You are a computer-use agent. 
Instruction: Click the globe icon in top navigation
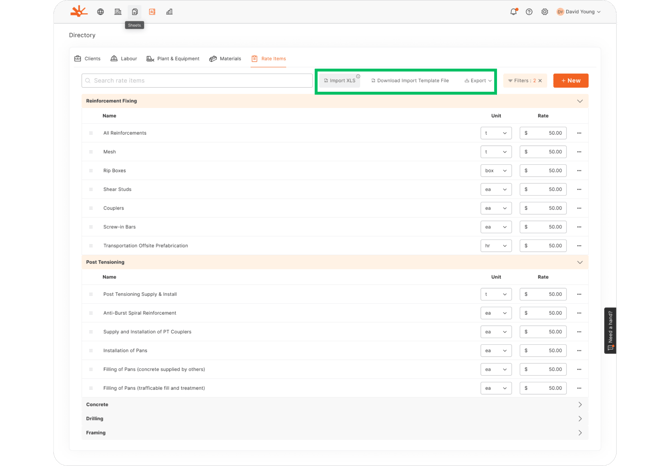coord(100,12)
